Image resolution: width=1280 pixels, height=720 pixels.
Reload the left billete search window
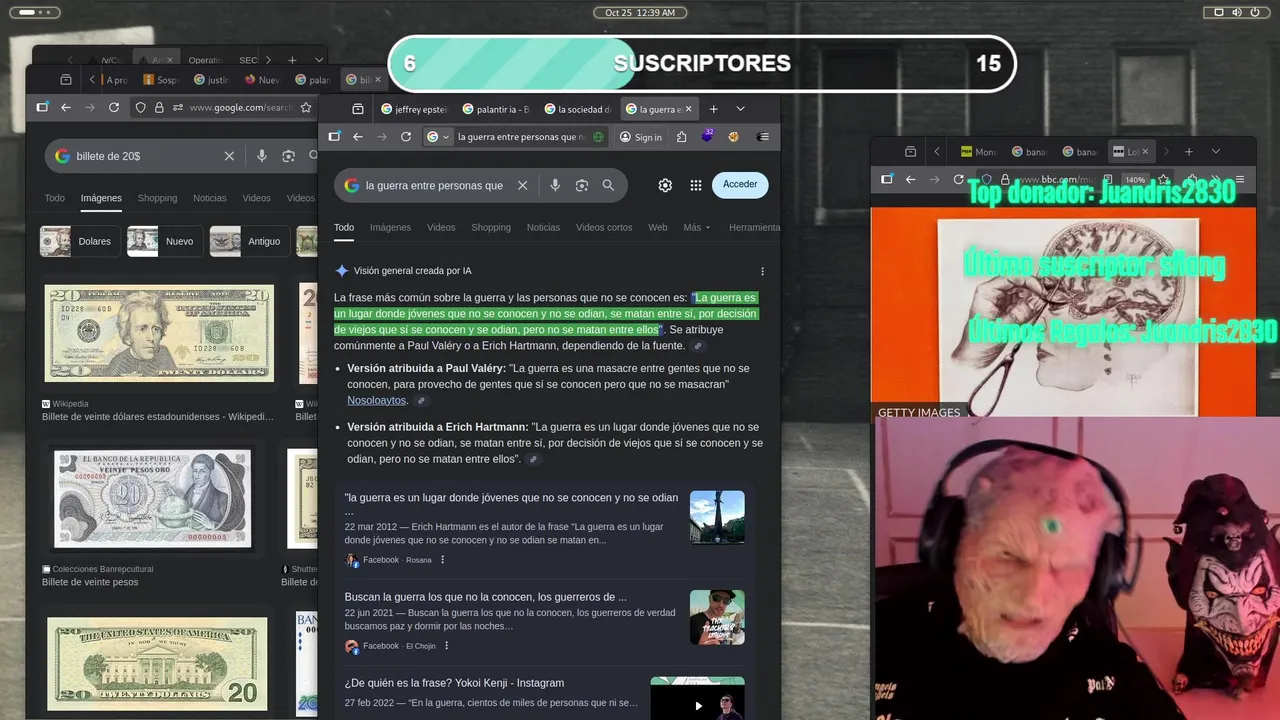pyautogui.click(x=114, y=107)
